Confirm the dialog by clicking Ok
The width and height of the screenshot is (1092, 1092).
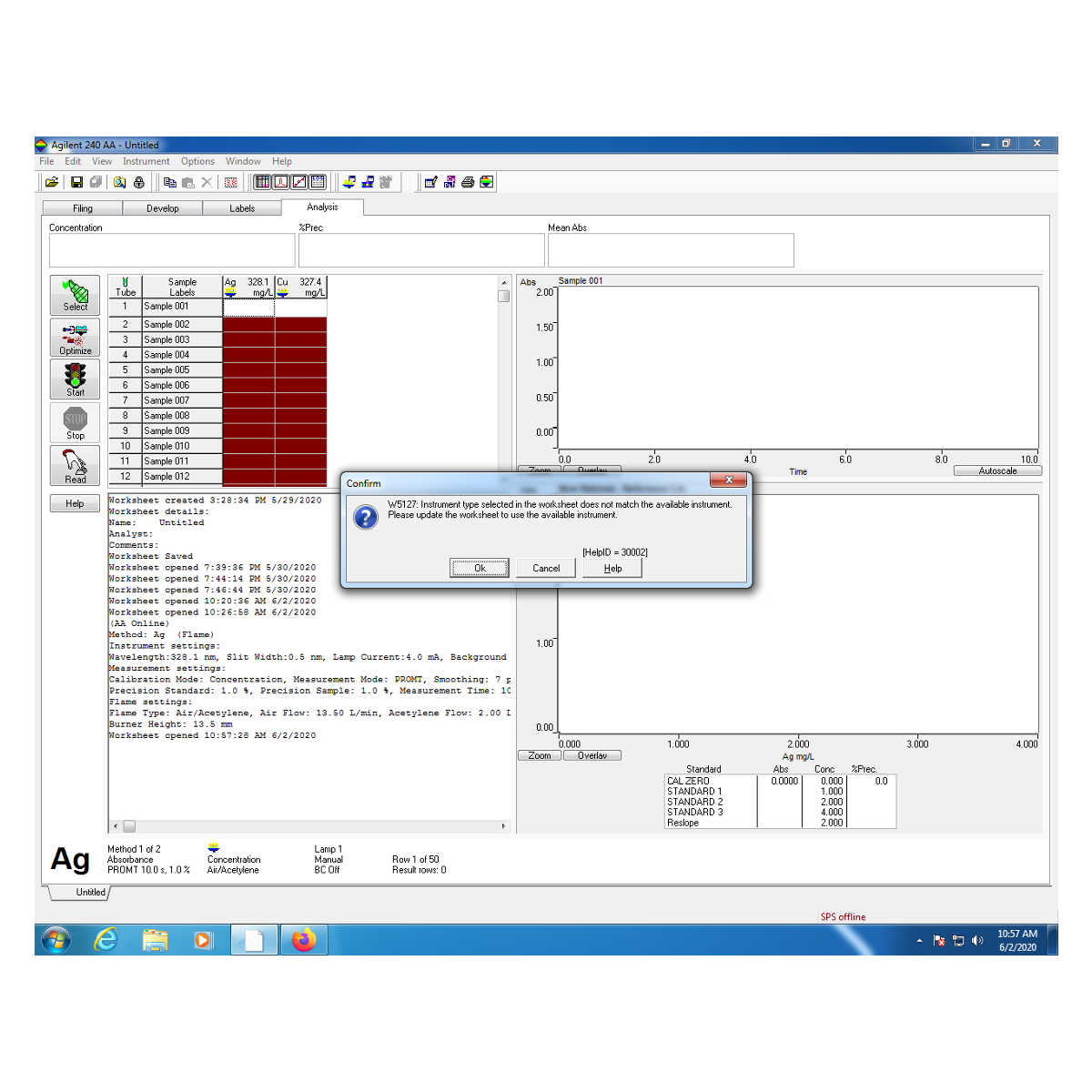click(x=480, y=568)
